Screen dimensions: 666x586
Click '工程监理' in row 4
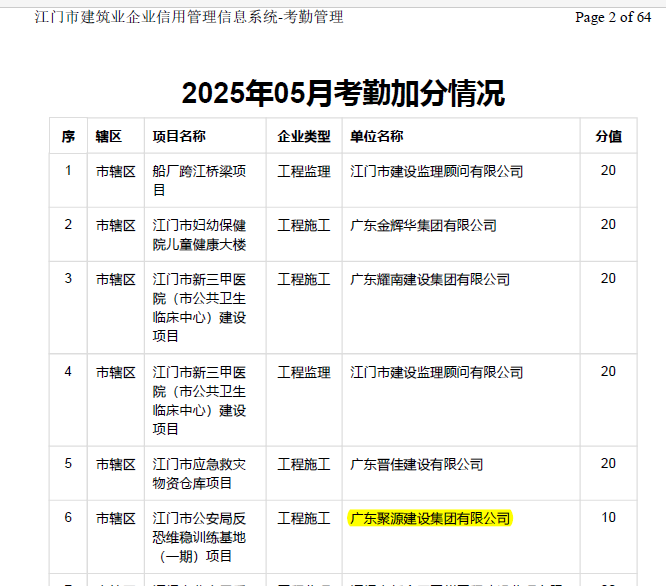coord(304,372)
